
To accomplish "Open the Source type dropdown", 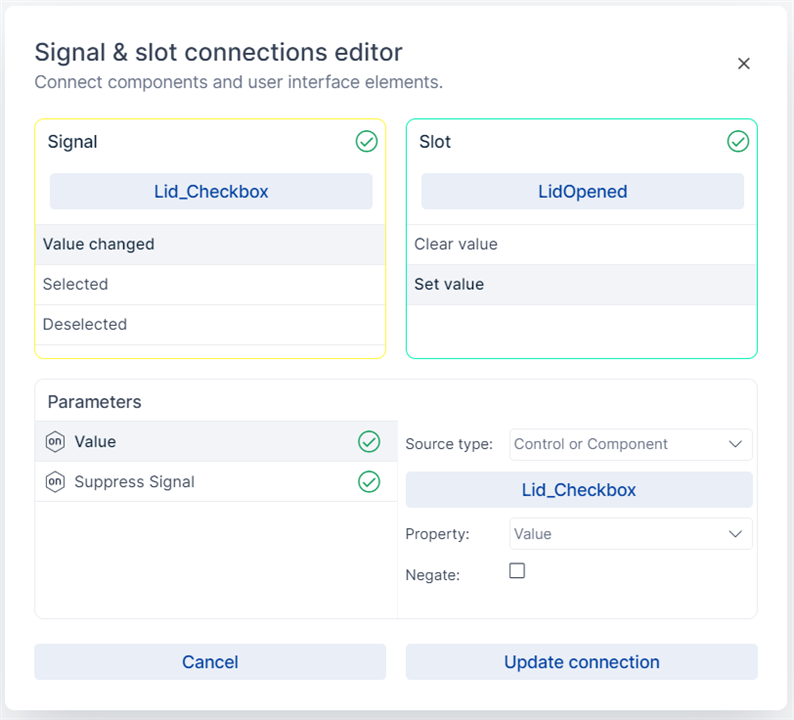I will [x=631, y=444].
